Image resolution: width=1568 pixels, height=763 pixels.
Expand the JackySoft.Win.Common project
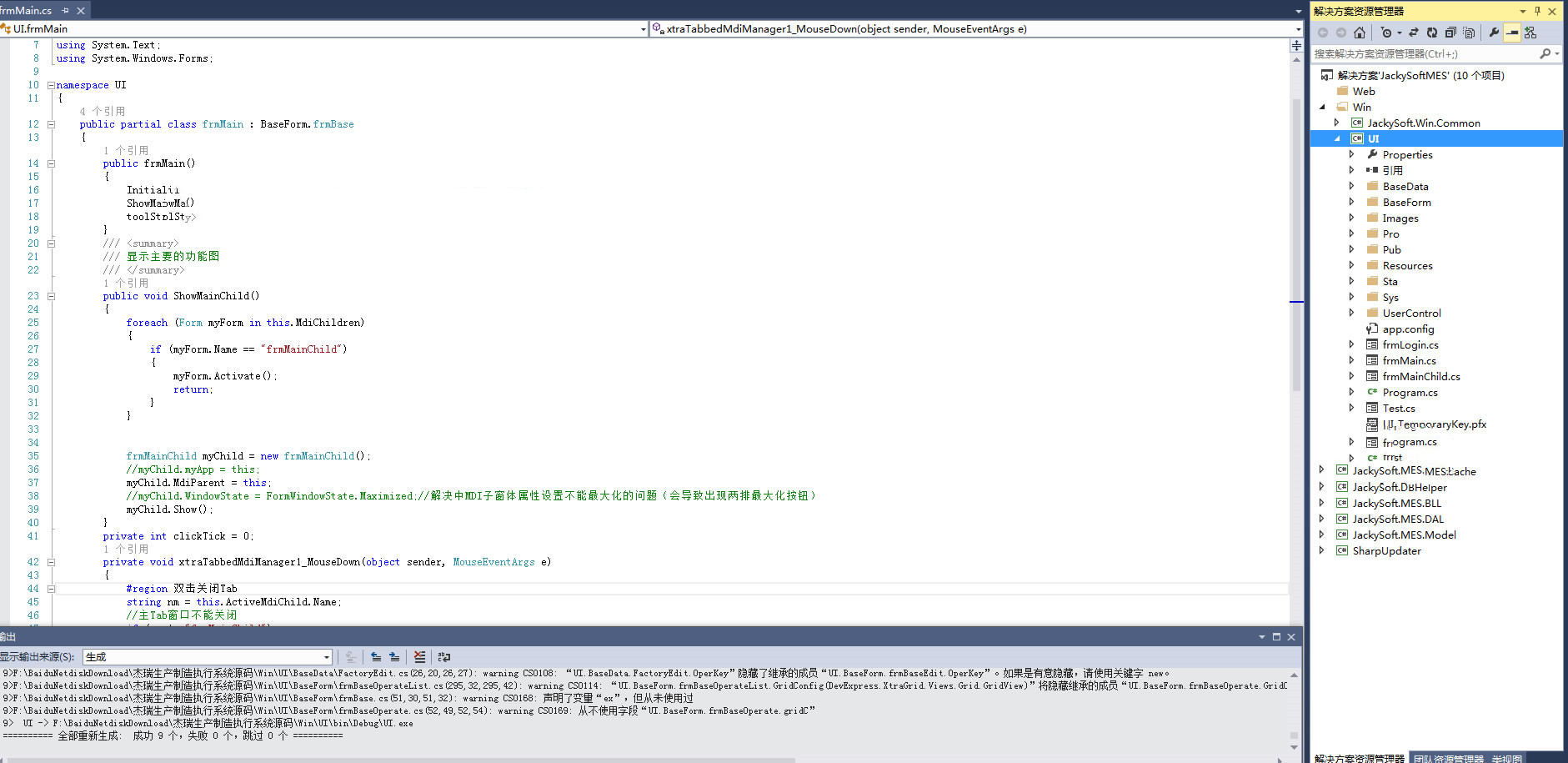(1337, 123)
